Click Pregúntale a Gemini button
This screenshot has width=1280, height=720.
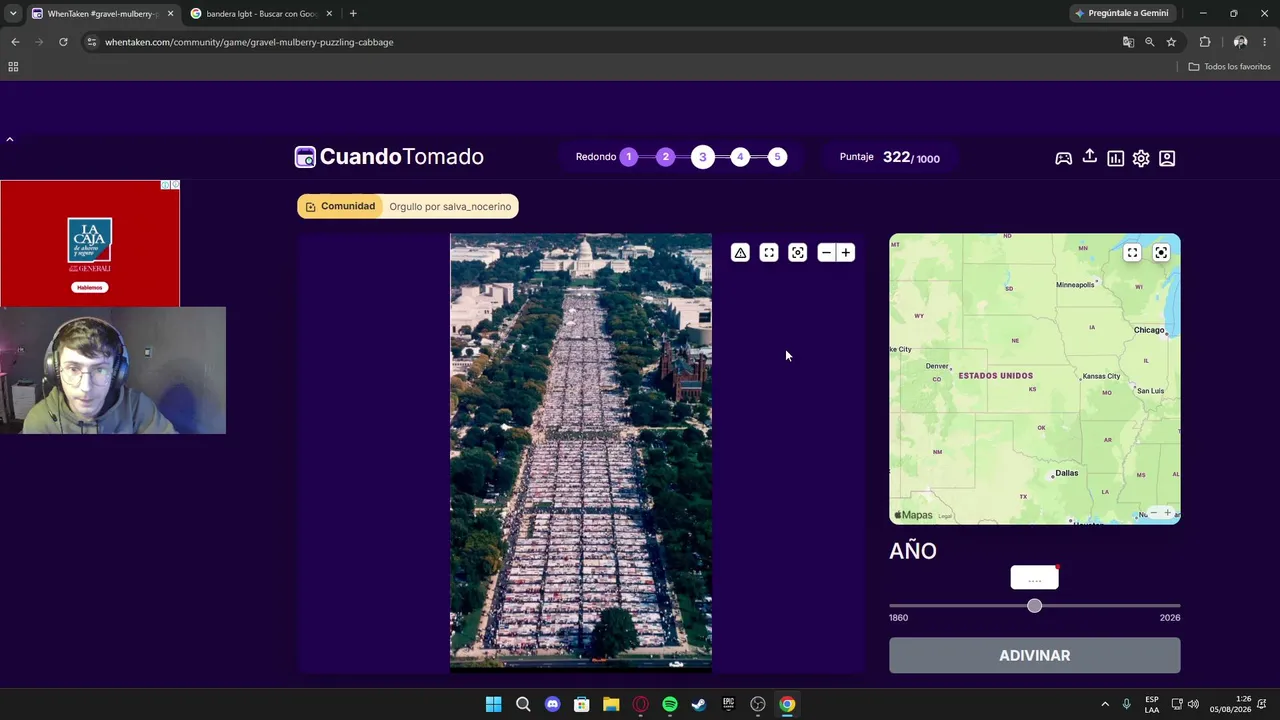[1121, 14]
